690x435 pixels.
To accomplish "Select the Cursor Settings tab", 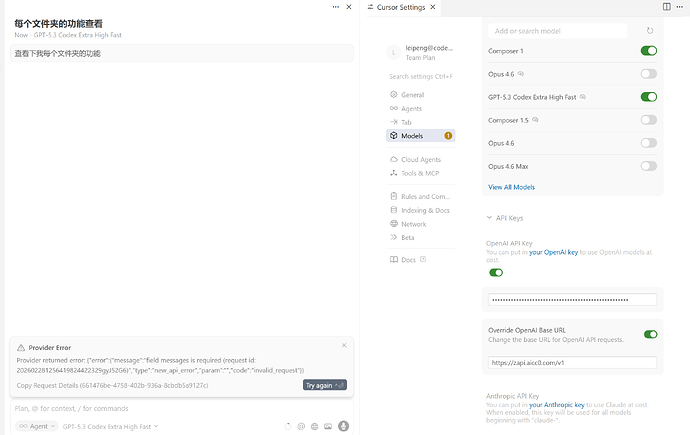I will (x=400, y=7).
